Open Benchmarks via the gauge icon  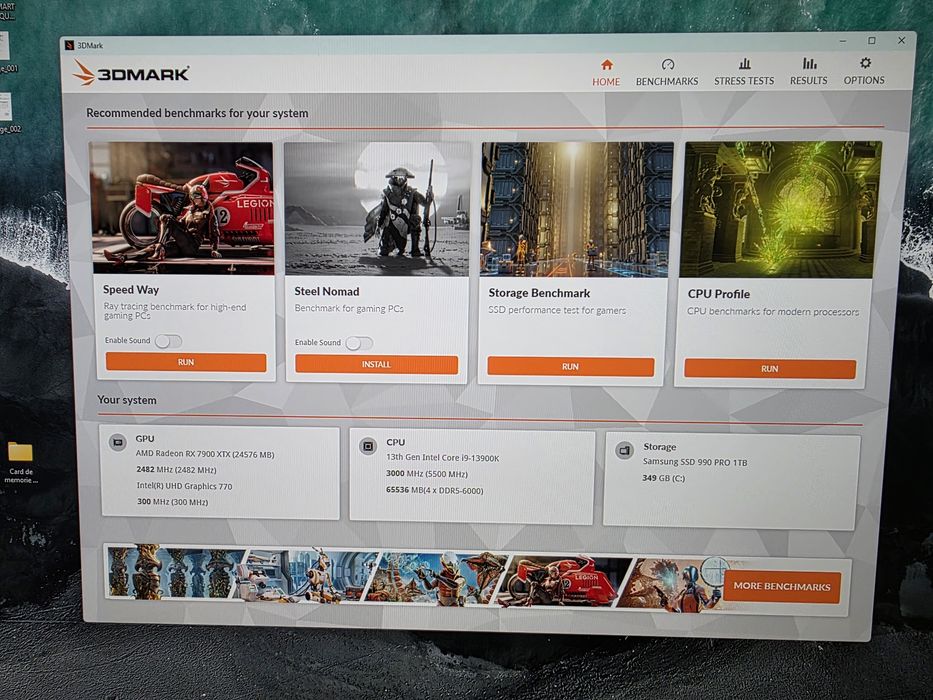coord(668,64)
